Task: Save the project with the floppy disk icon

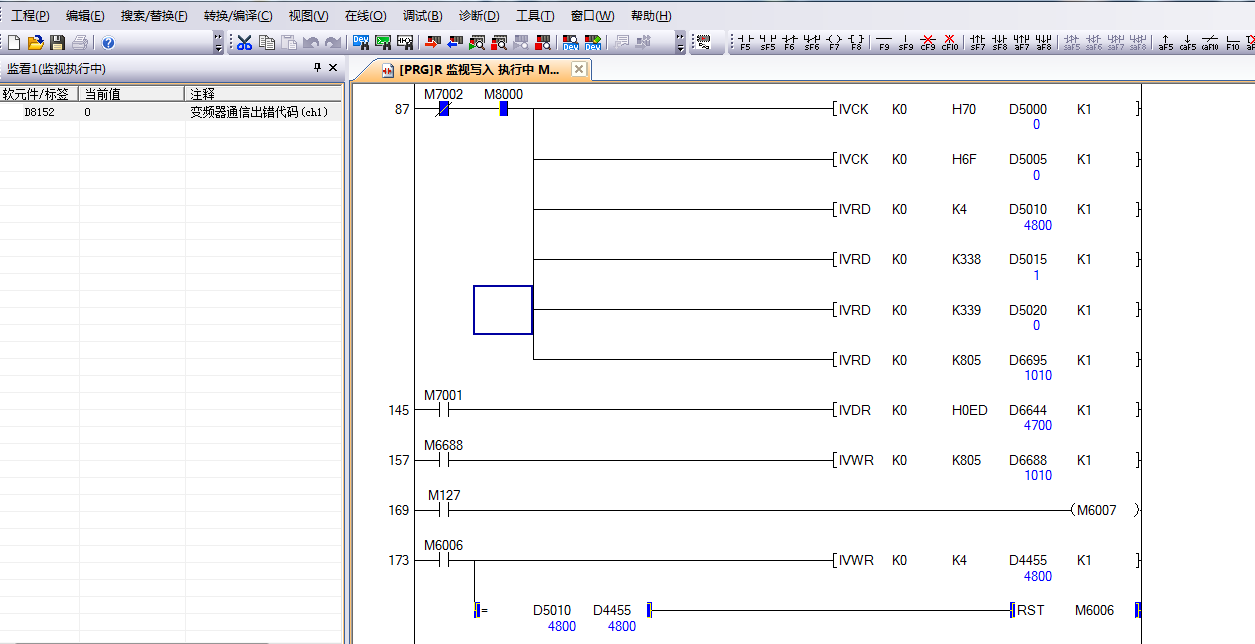Action: click(57, 43)
